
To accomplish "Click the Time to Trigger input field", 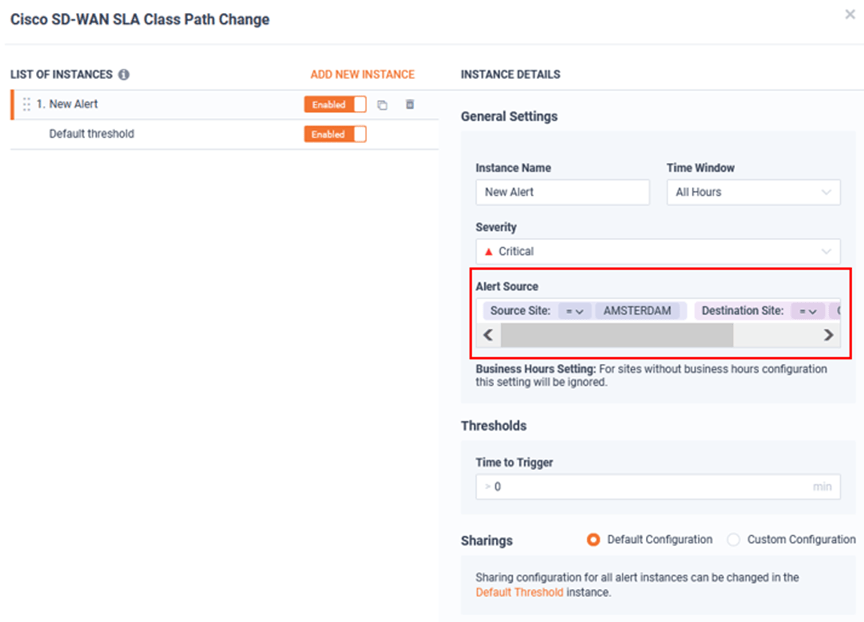I will 658,486.
